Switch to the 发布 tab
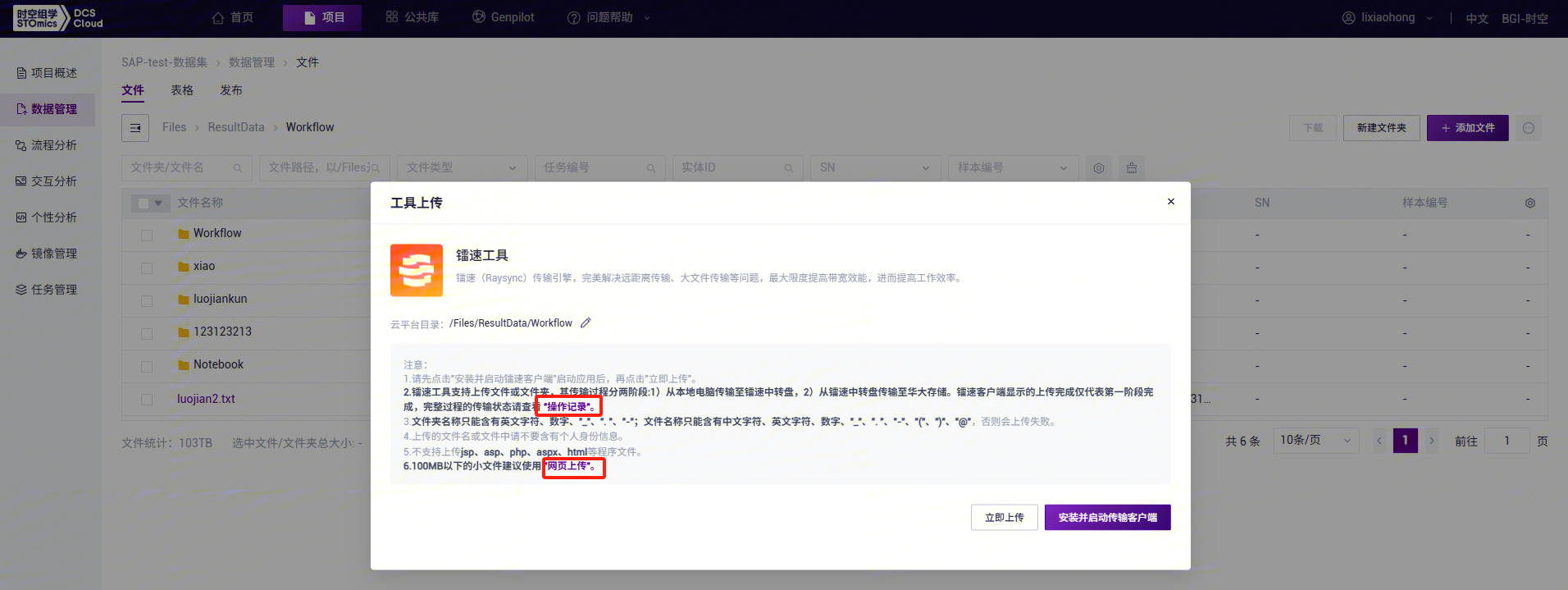1568x590 pixels. [x=231, y=90]
